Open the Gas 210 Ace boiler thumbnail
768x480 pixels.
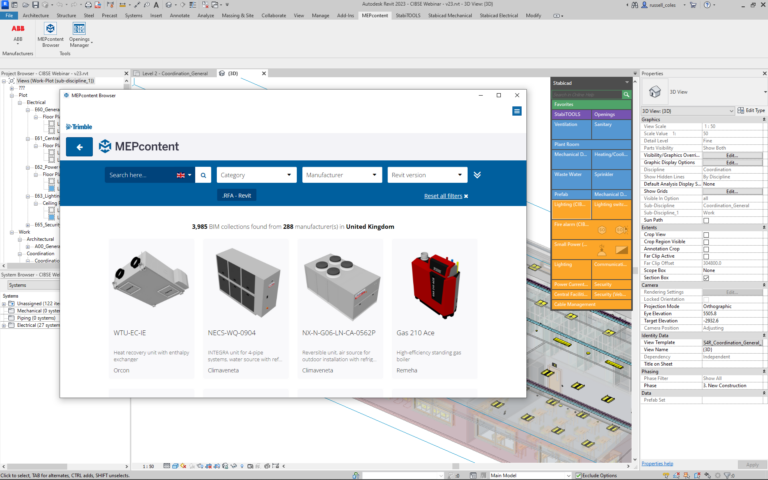pyautogui.click(x=434, y=286)
